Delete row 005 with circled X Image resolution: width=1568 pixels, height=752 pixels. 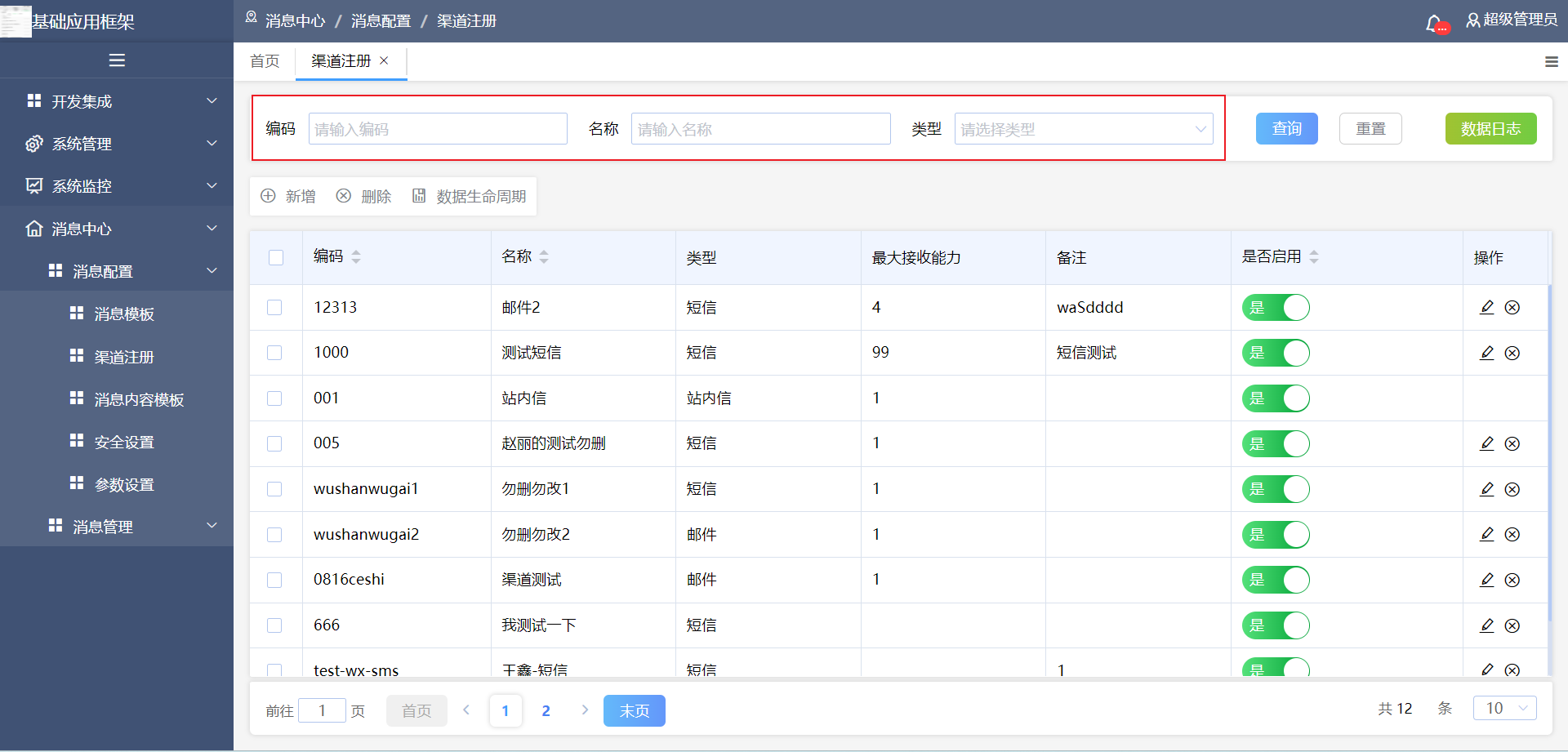coord(1512,443)
